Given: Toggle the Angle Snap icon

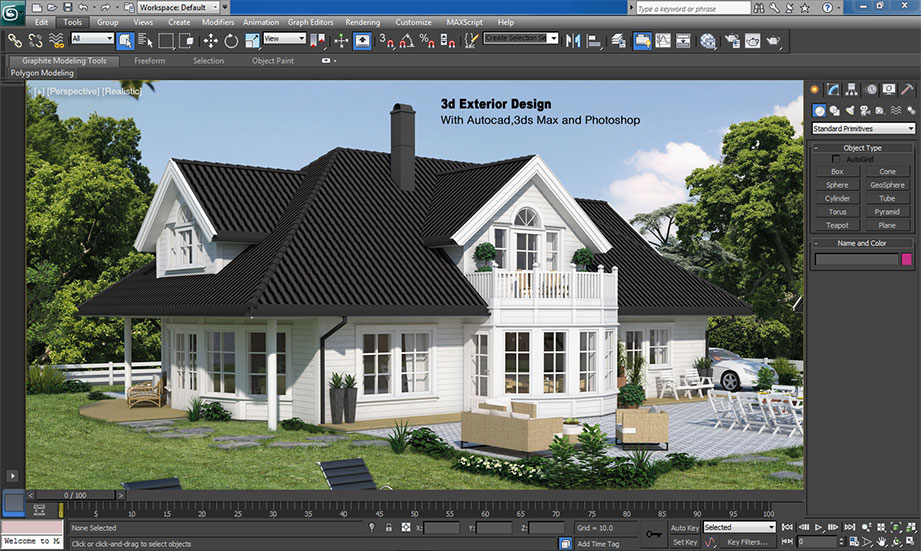Looking at the screenshot, I should (406, 41).
